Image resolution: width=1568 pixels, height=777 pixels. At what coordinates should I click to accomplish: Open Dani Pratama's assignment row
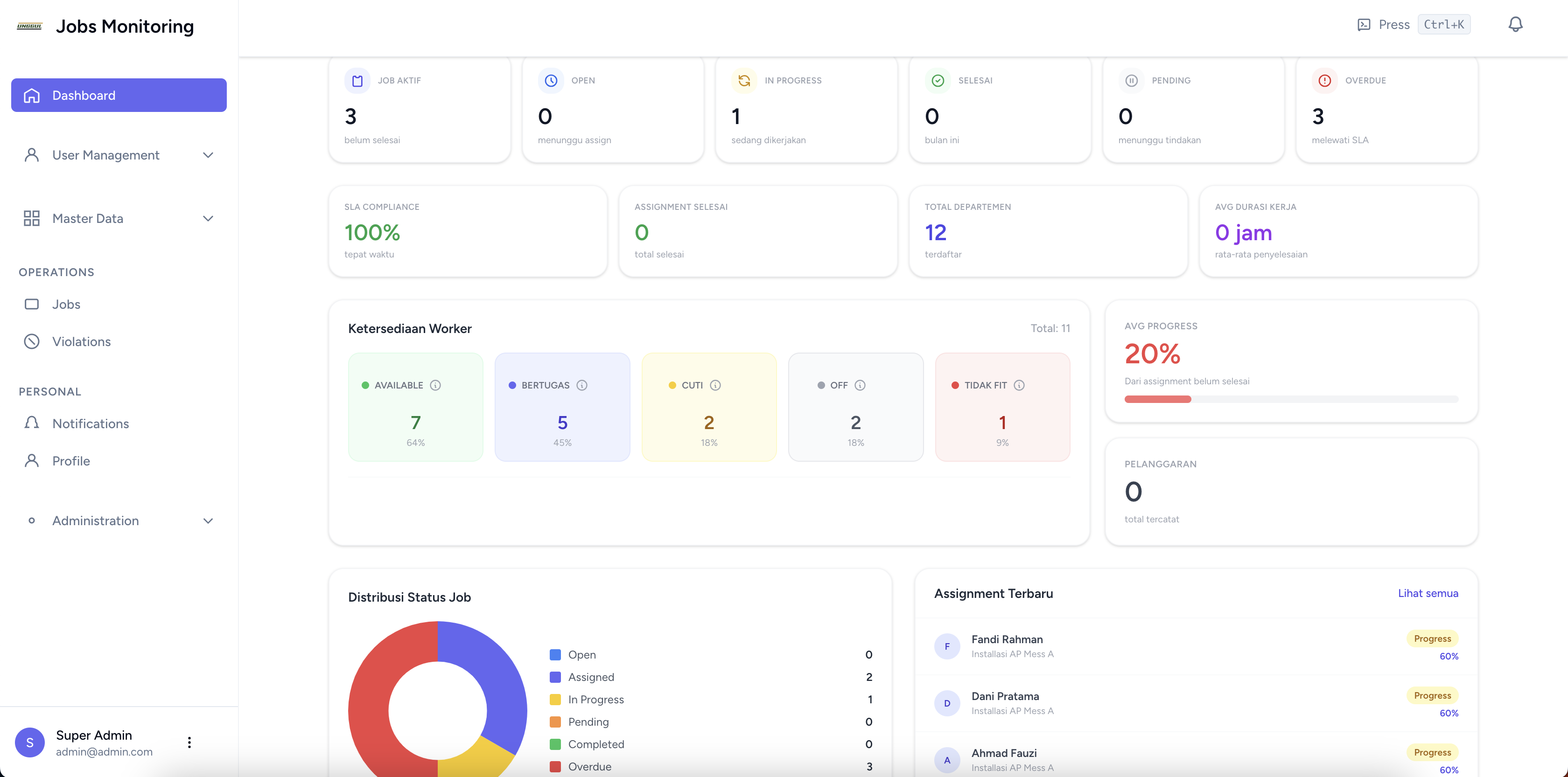click(1196, 703)
